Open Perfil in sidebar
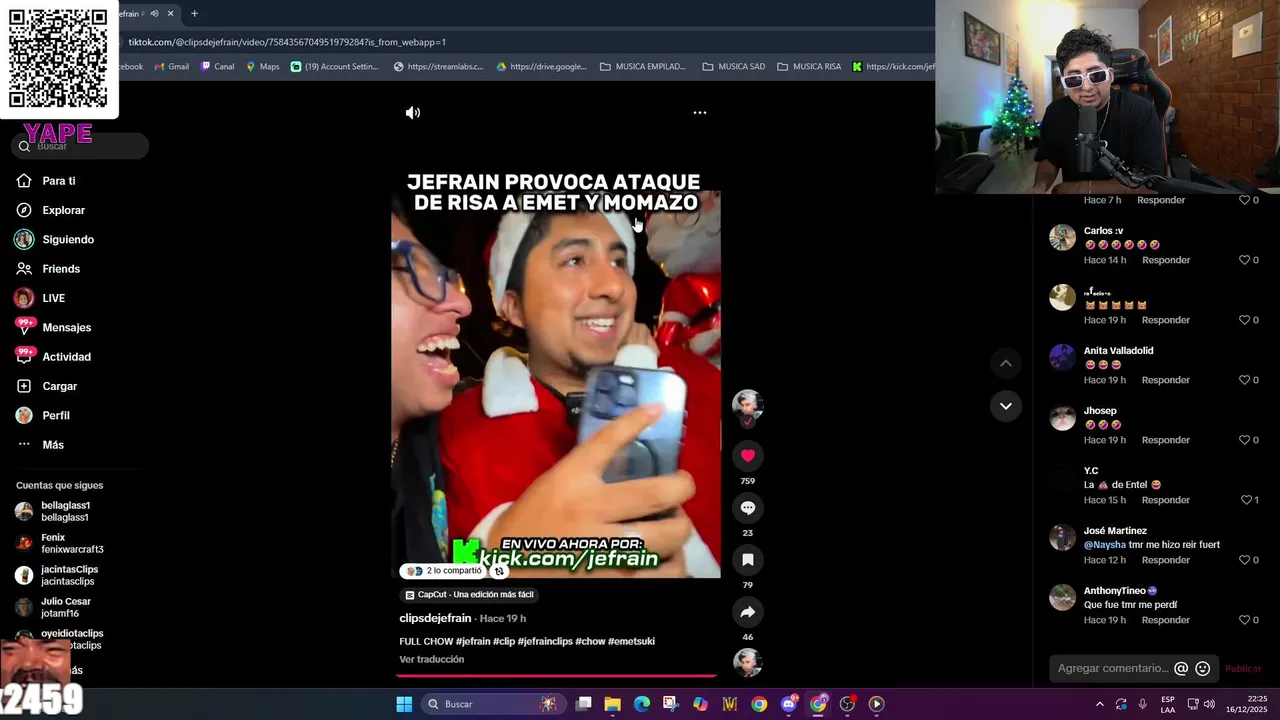 (x=55, y=415)
